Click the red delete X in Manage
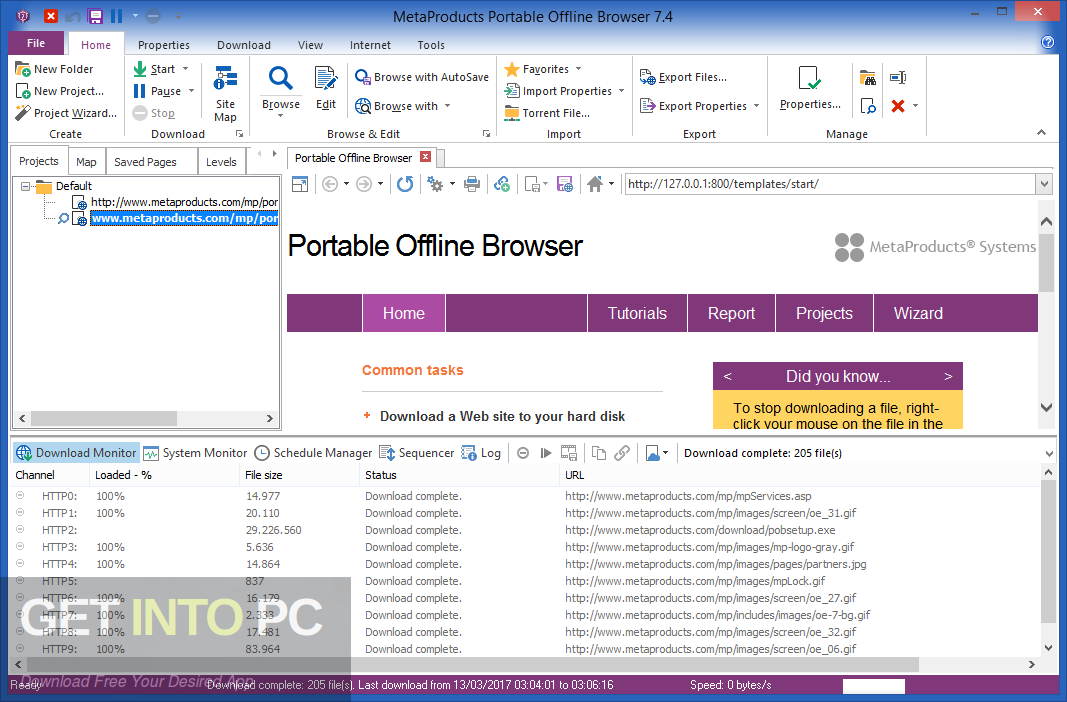The height and width of the screenshot is (702, 1067). 898,105
